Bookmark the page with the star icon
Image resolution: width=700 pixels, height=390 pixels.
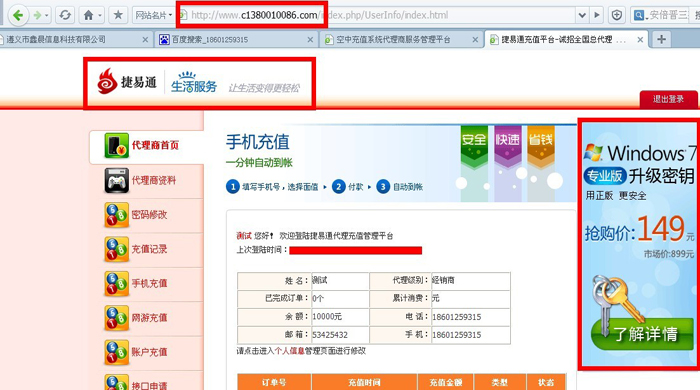[x=118, y=16]
